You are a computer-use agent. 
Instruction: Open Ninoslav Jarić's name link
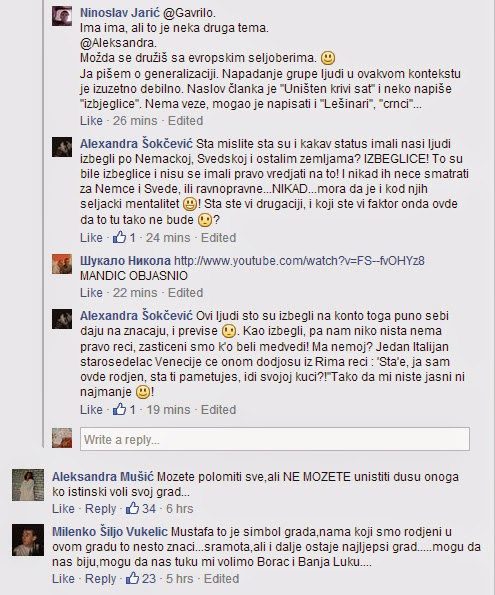(x=120, y=13)
